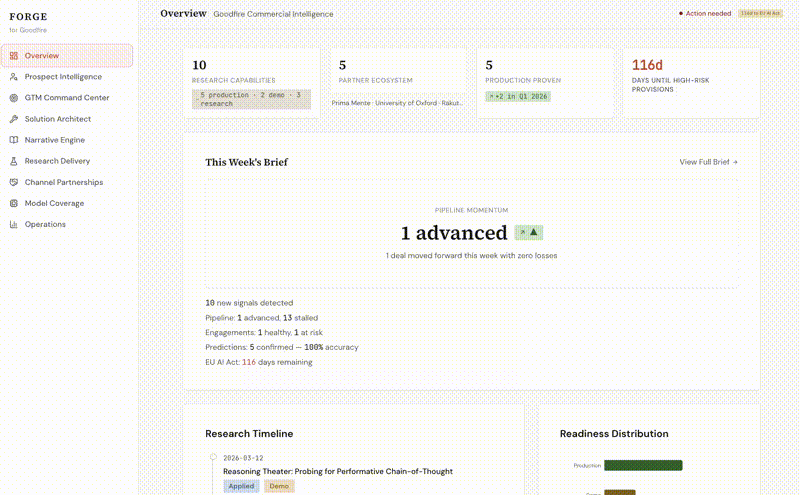Click the 'PIPELINE MOMENTUM' label
800x495 pixels.
coord(471,210)
